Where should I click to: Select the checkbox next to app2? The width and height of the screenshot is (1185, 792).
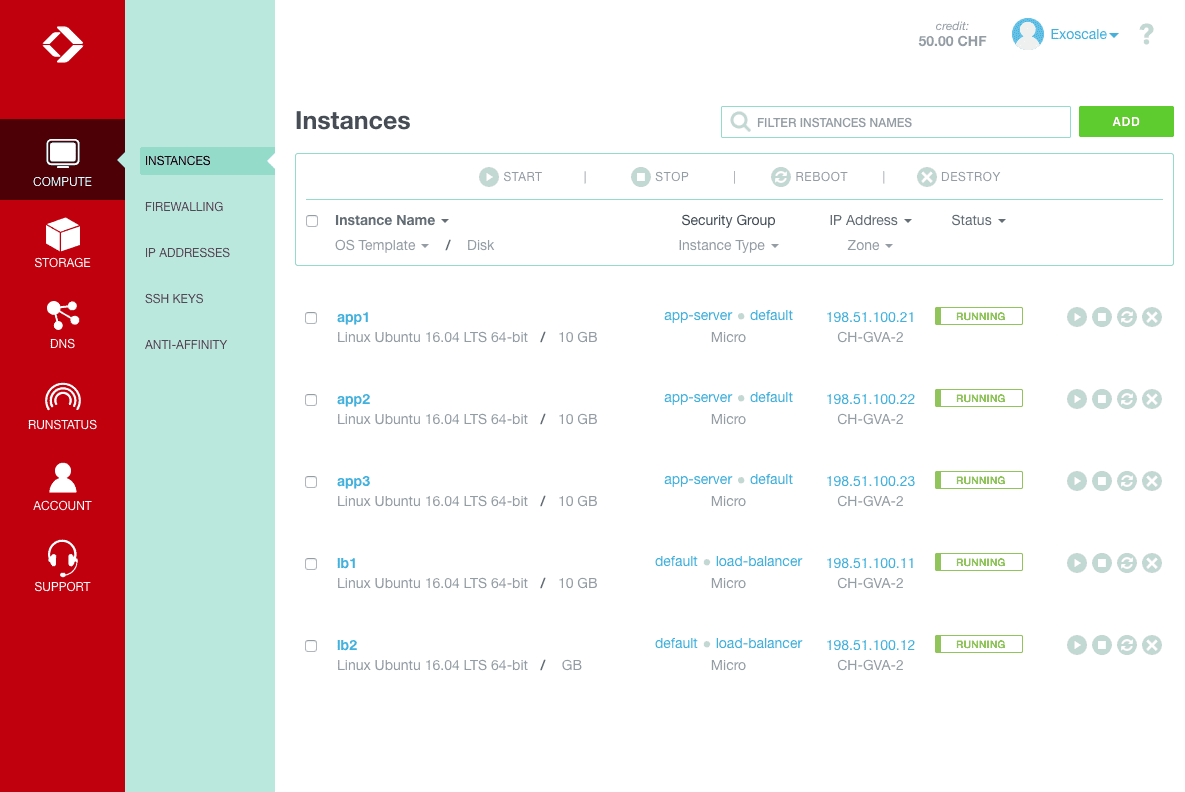click(x=311, y=399)
